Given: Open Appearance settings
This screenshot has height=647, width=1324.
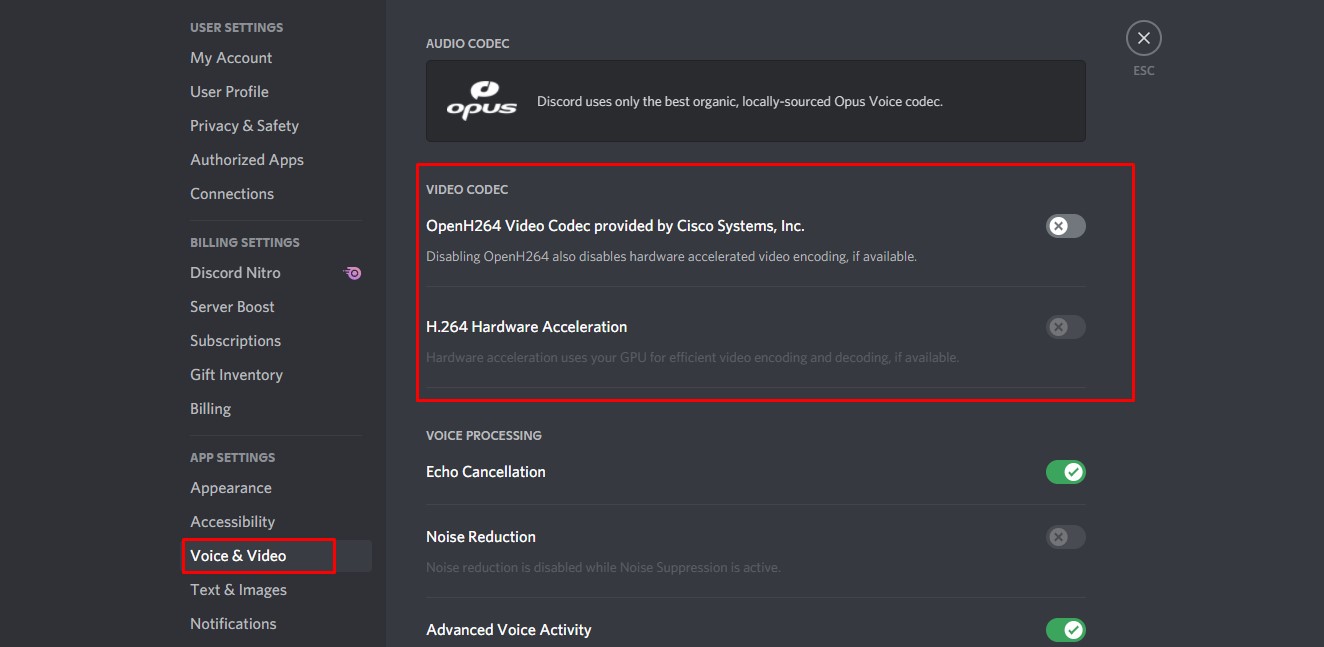Looking at the screenshot, I should coord(230,487).
